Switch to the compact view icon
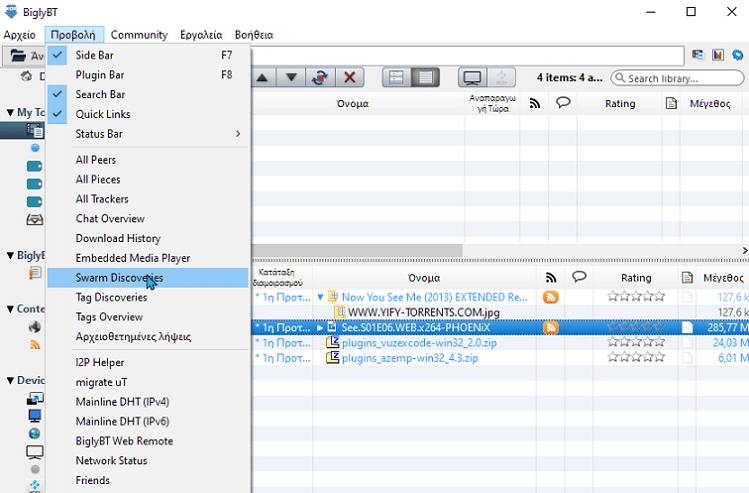The image size is (749, 493). tap(396, 77)
